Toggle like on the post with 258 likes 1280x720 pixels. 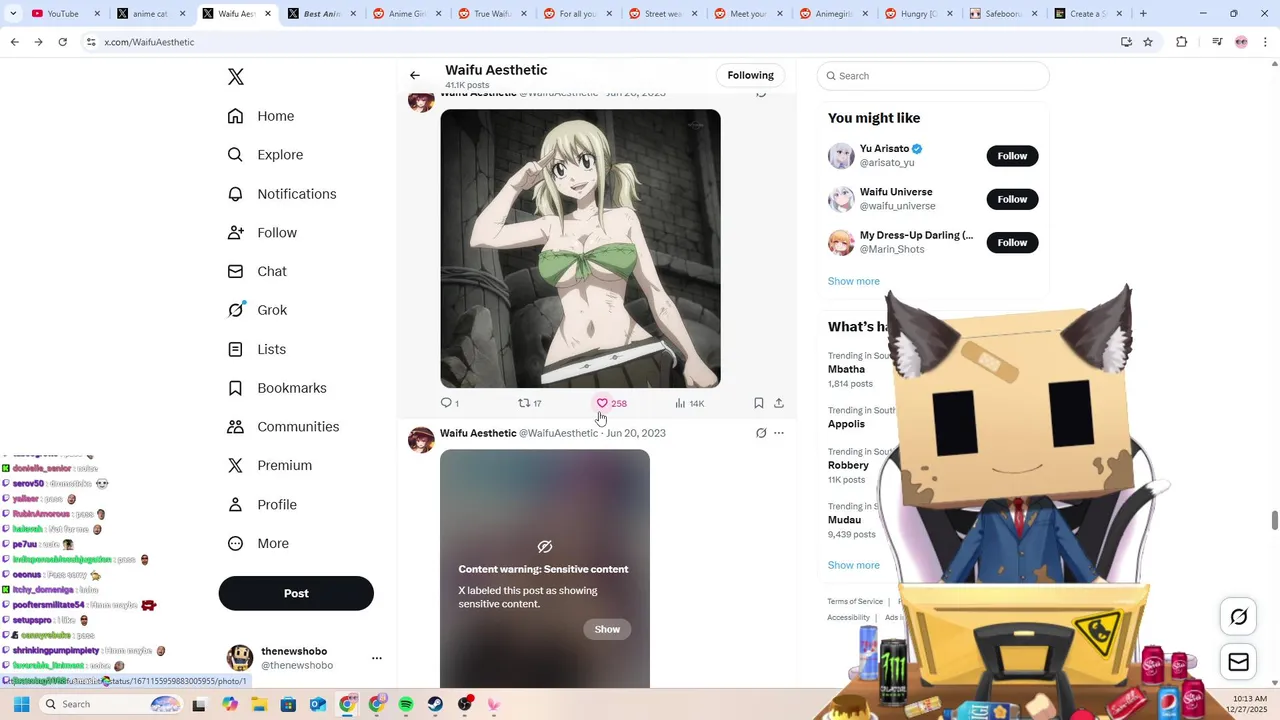pyautogui.click(x=611, y=403)
